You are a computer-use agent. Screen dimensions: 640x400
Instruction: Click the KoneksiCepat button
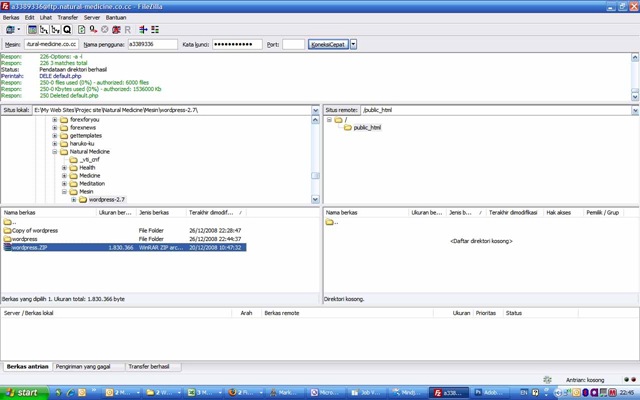pyautogui.click(x=328, y=44)
